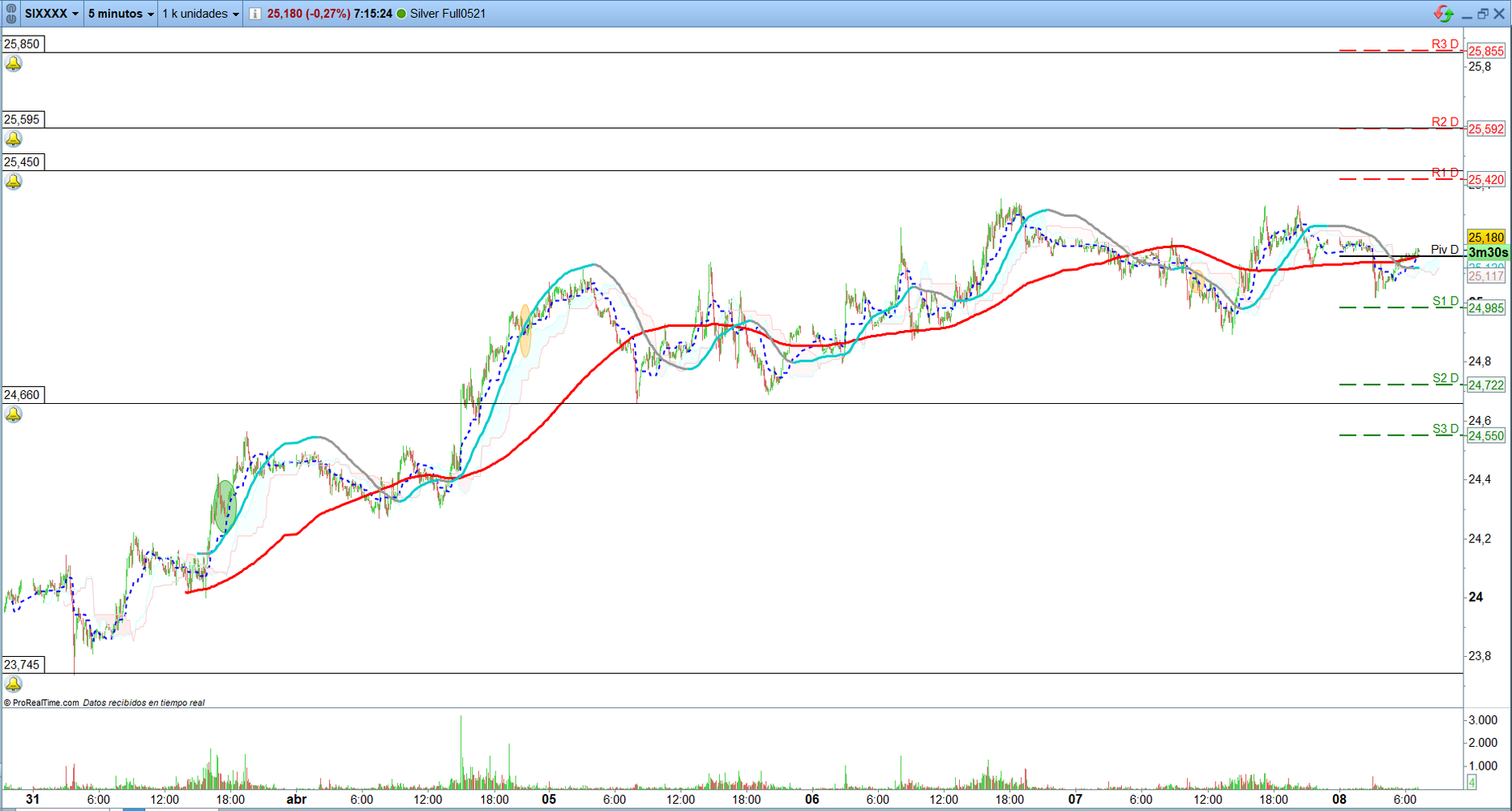1512x811 pixels.
Task: Click the 05 date label on time axis
Action: tap(549, 800)
